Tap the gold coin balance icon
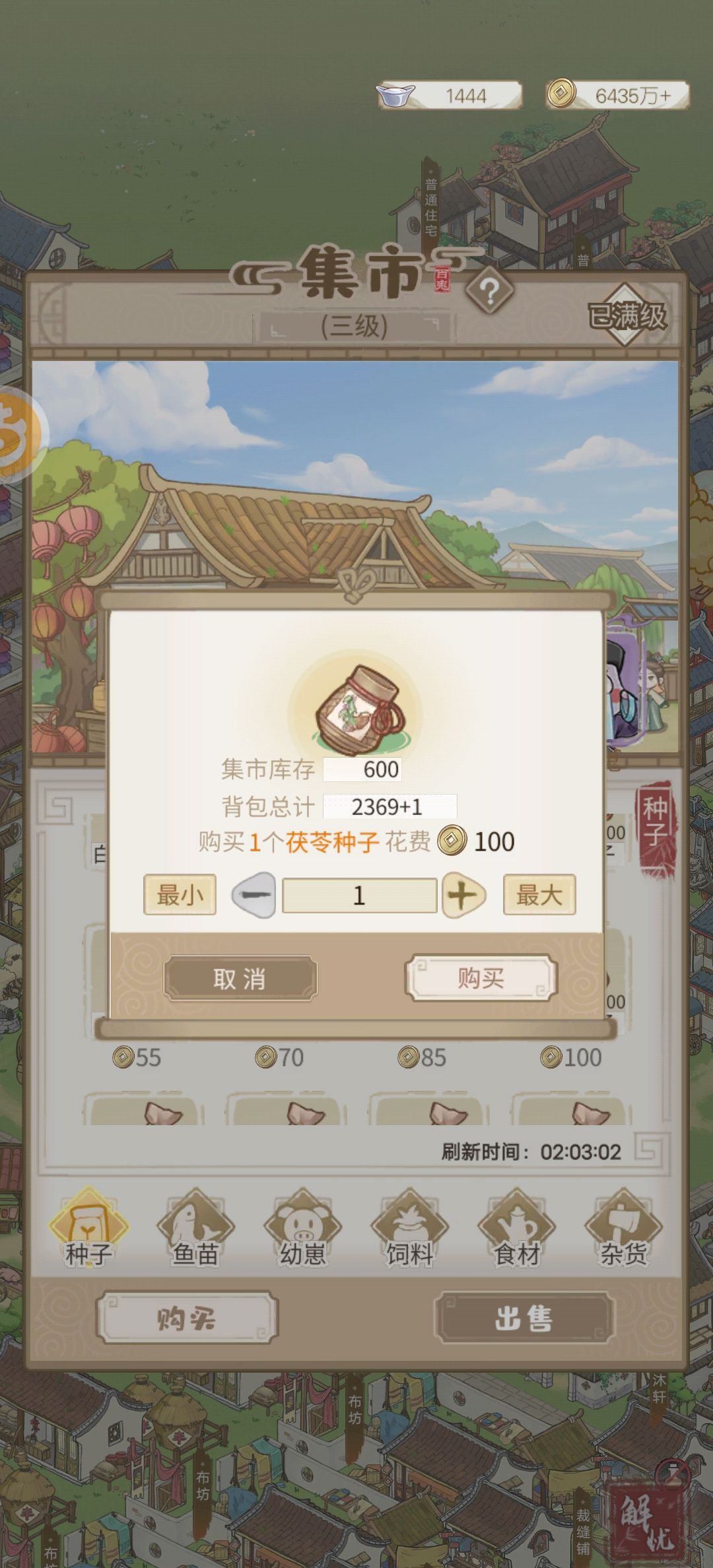The image size is (713, 1568). 561,94
